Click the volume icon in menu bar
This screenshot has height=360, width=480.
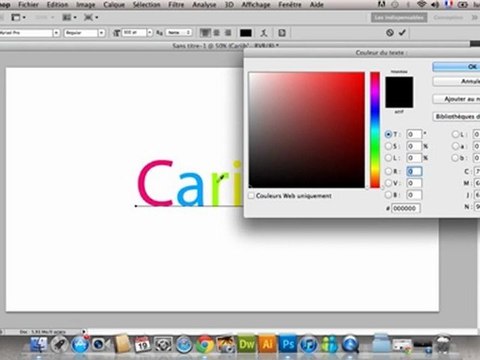(435, 4)
